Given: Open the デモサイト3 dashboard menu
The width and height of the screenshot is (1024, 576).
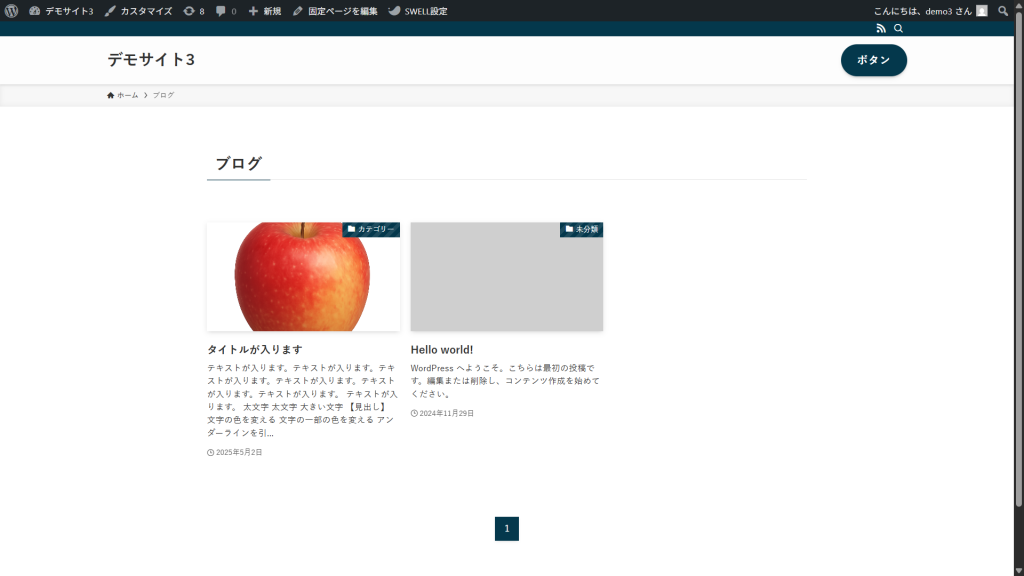Looking at the screenshot, I should point(61,11).
